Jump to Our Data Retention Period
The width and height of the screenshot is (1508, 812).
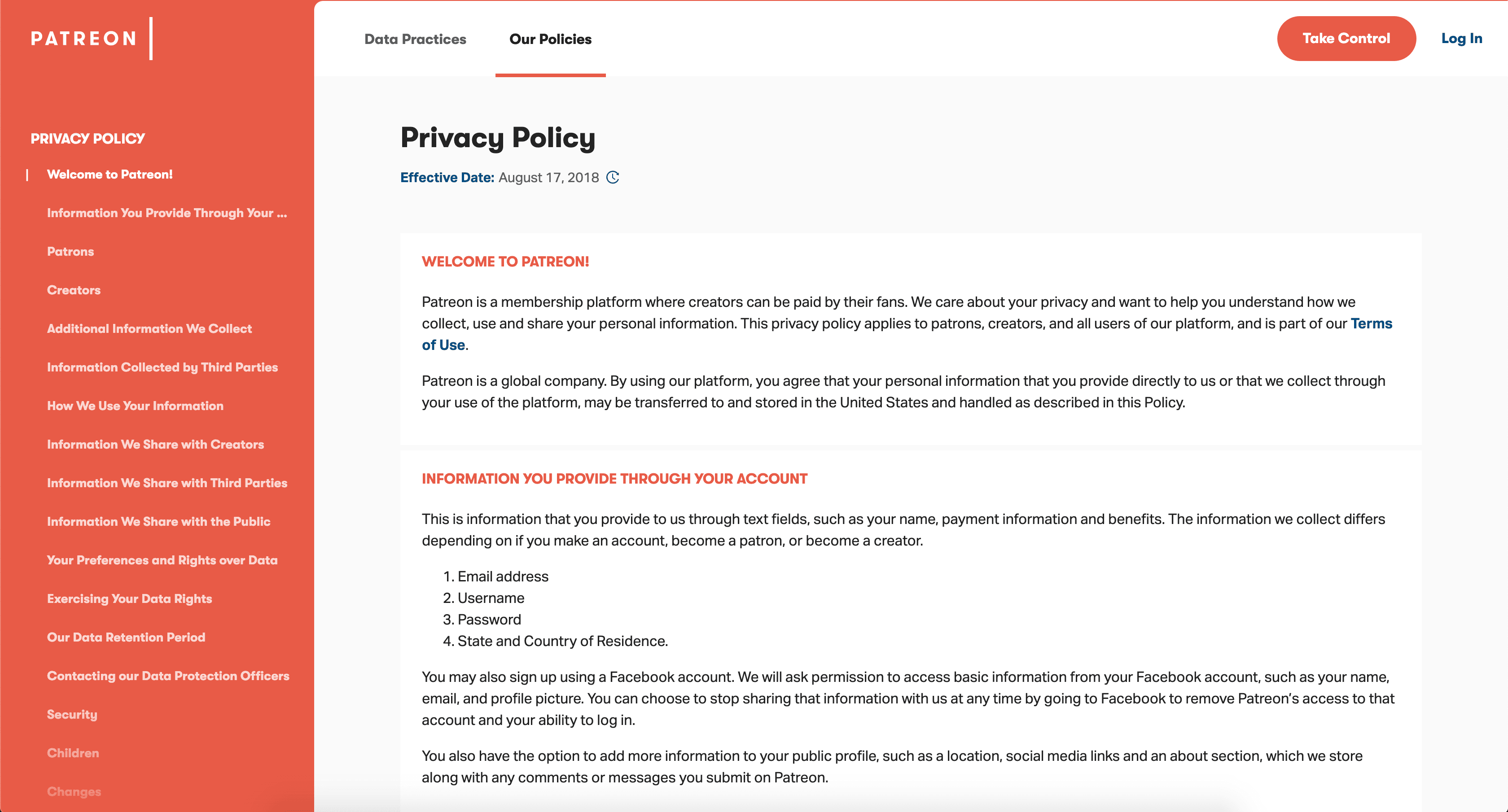pos(126,637)
